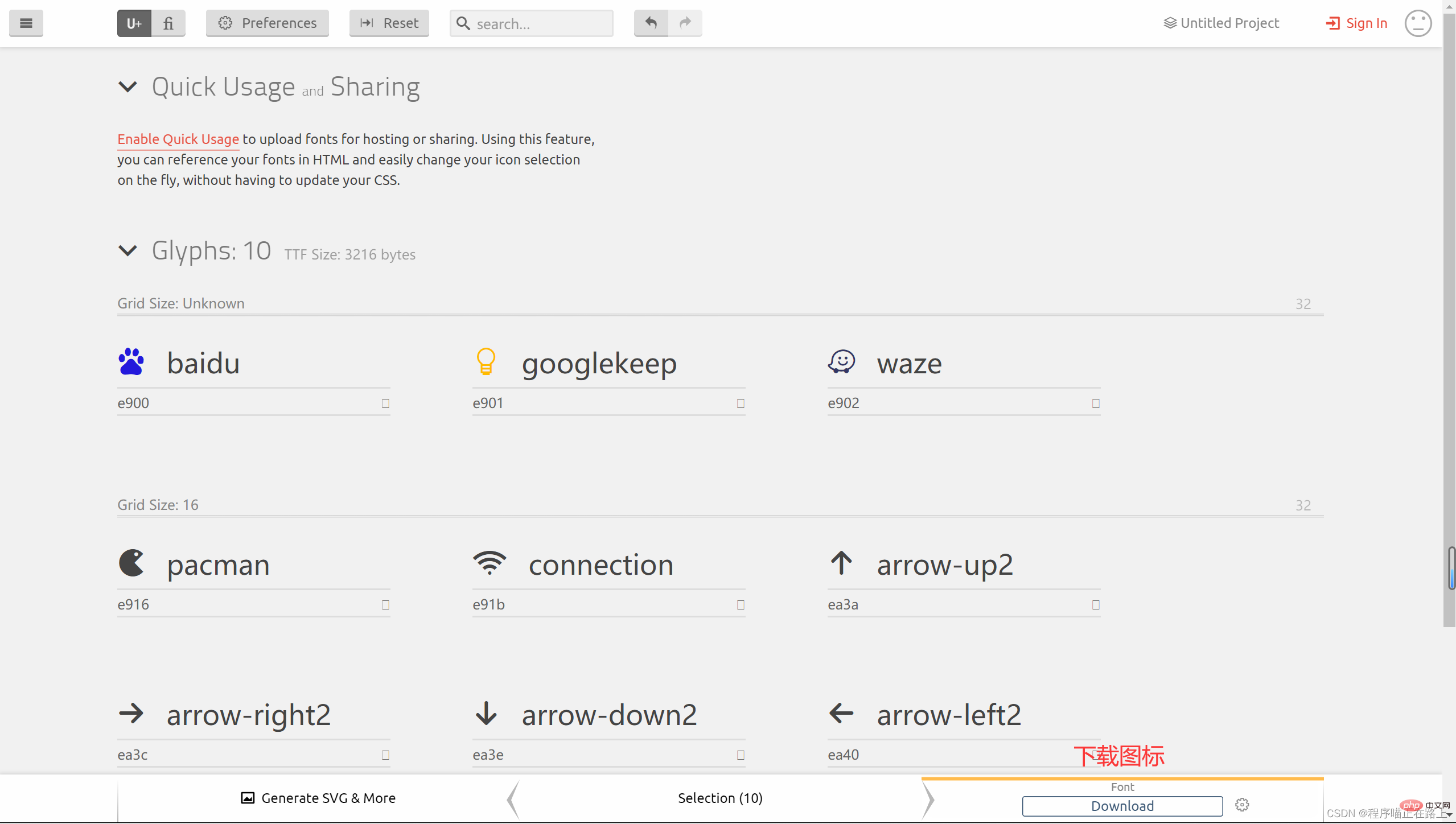Toggle checkbox next to baidu e900
The height and width of the screenshot is (824, 1456).
(x=384, y=403)
